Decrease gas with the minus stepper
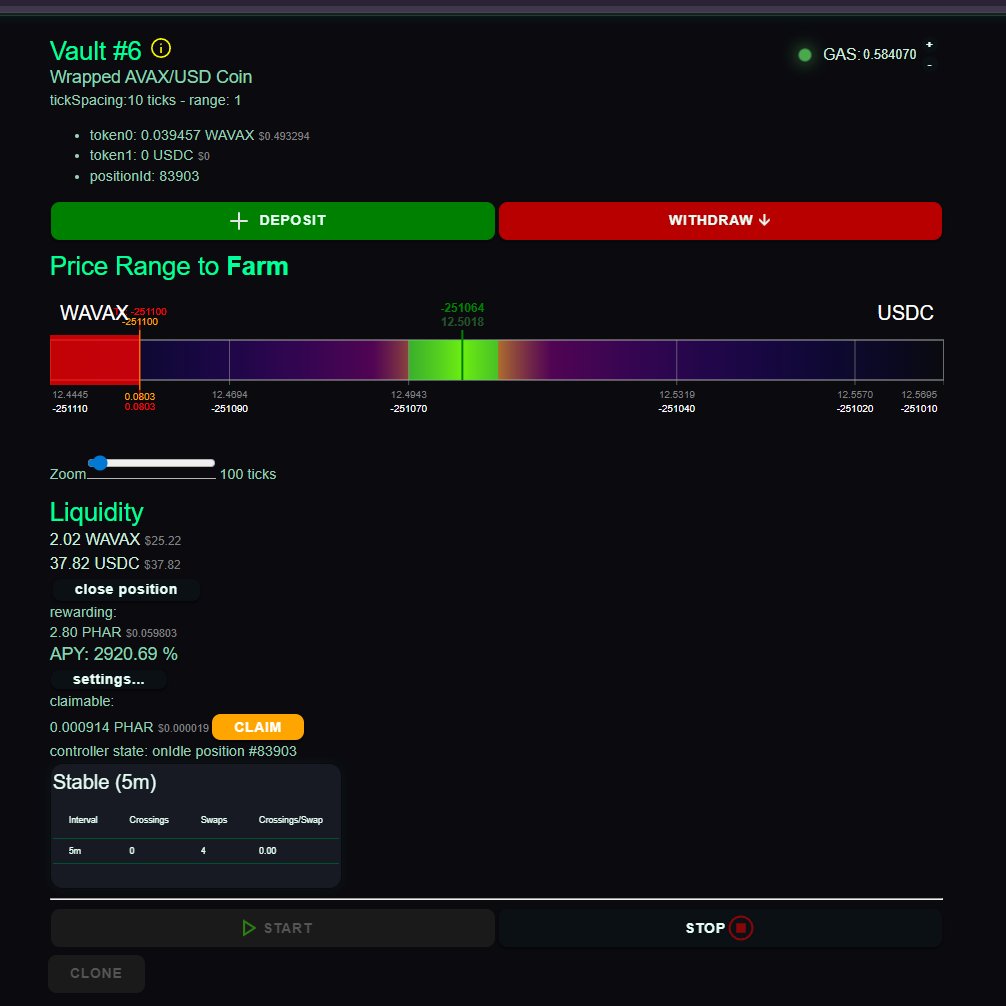 pos(929,65)
